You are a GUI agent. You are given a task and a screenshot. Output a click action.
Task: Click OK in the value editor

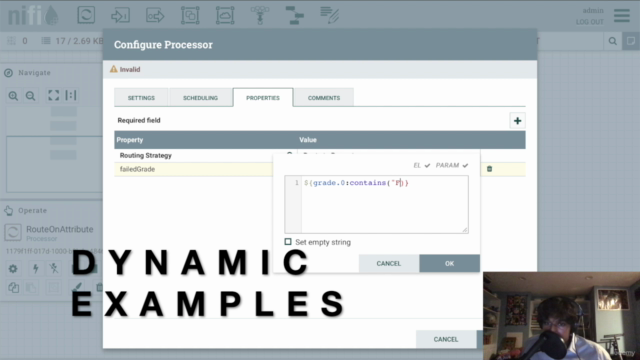click(x=449, y=264)
